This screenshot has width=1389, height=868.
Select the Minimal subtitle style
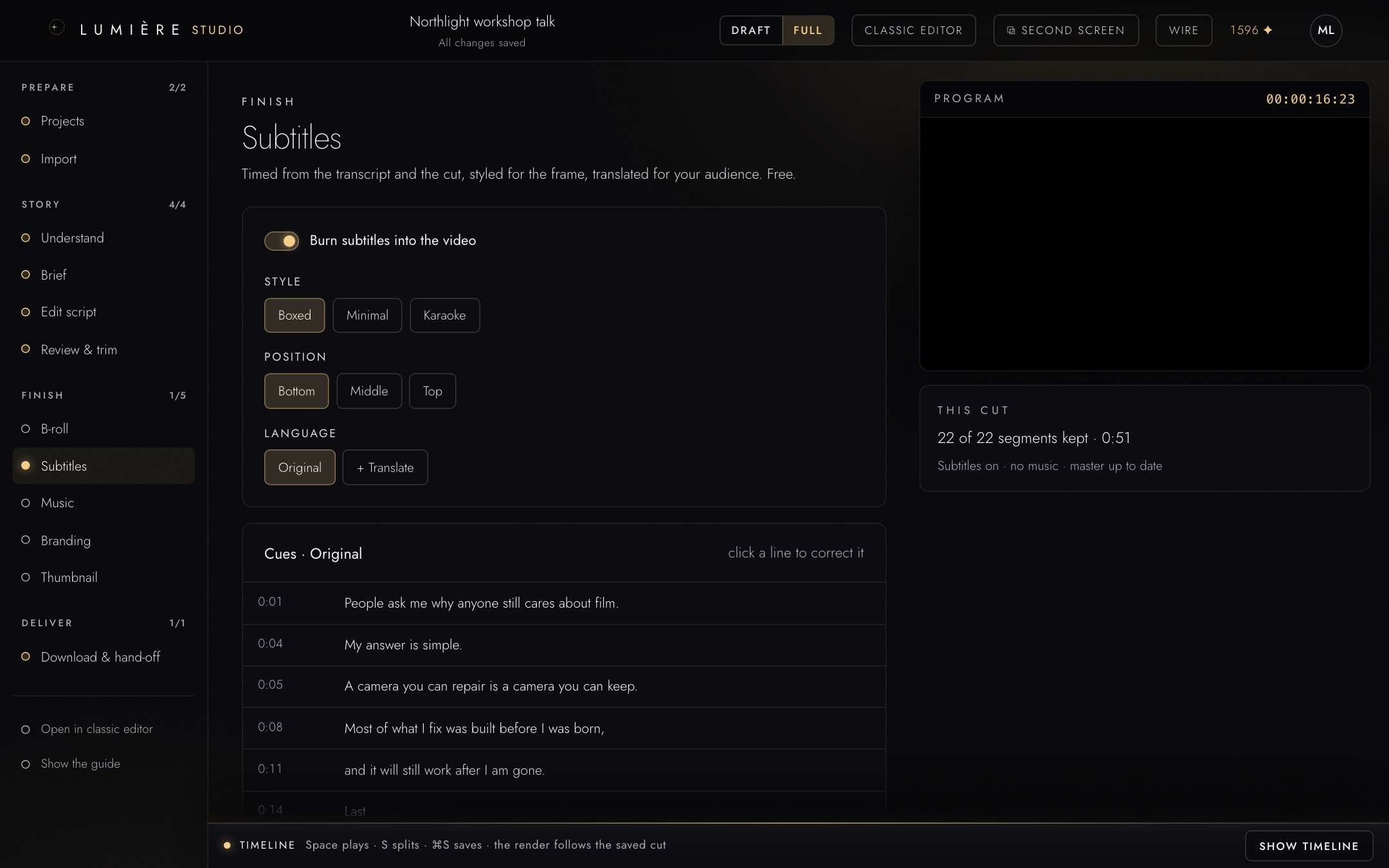click(x=367, y=315)
